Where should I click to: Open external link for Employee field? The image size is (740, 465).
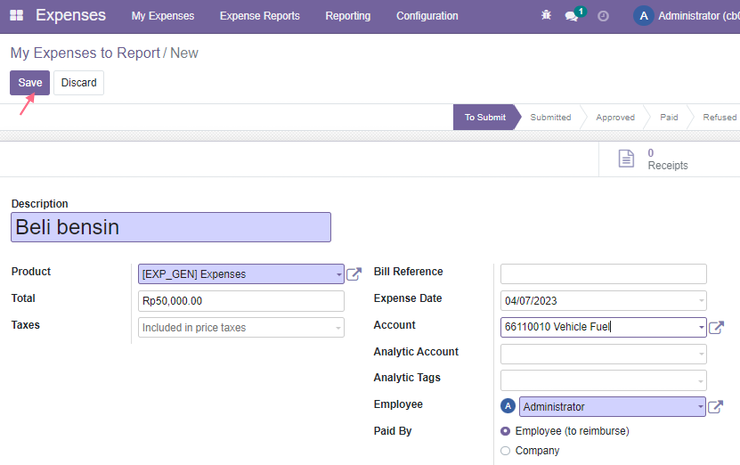tap(715, 406)
